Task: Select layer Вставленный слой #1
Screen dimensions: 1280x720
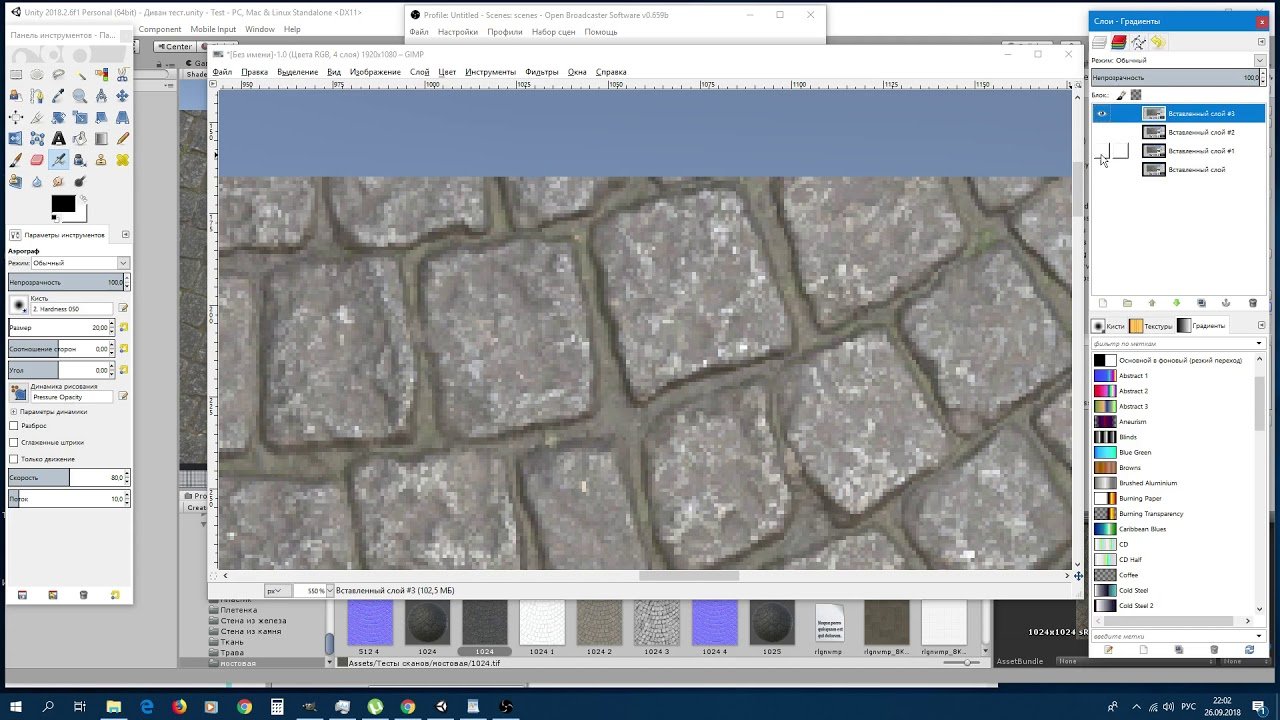Action: click(x=1200, y=151)
